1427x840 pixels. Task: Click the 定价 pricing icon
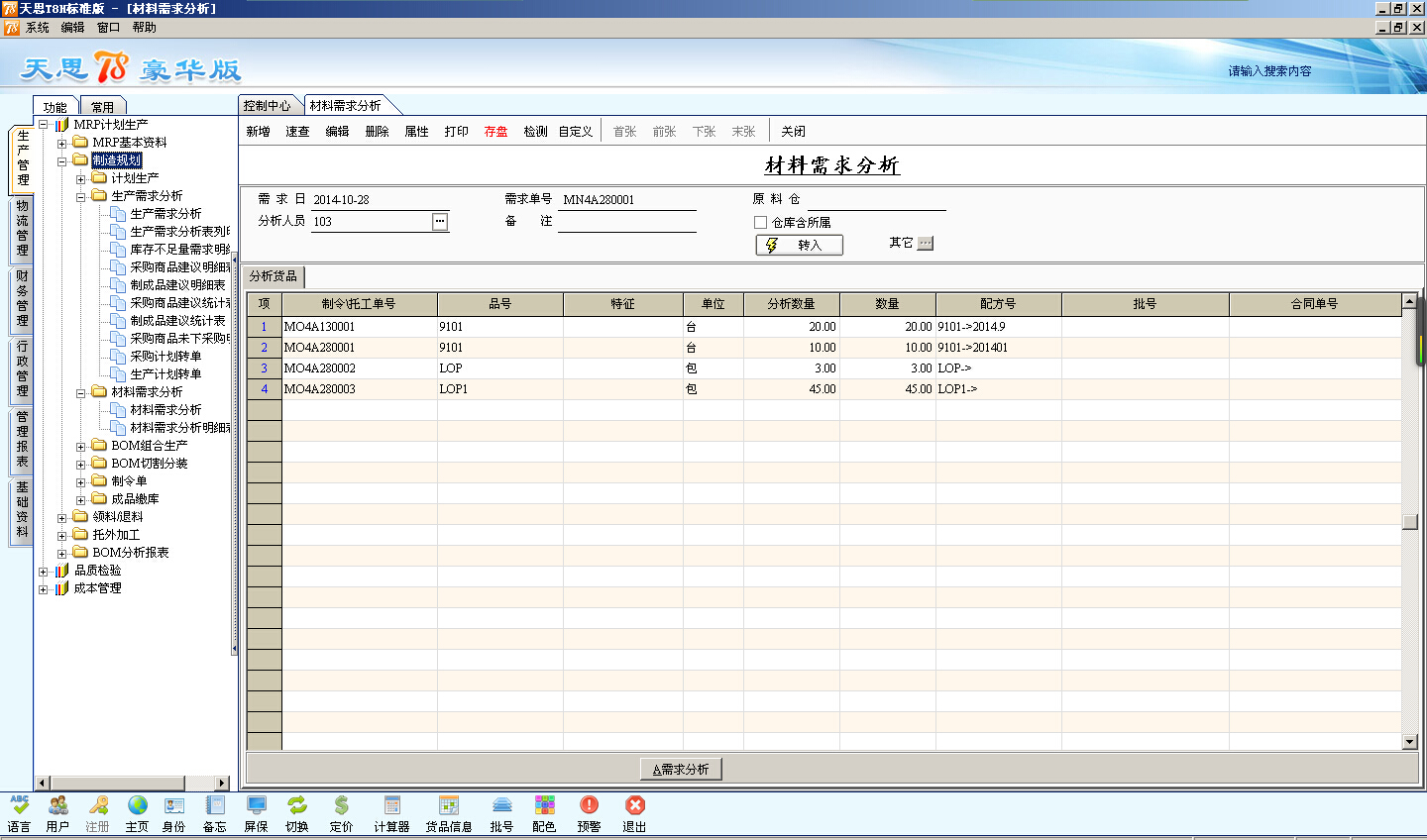(x=341, y=806)
